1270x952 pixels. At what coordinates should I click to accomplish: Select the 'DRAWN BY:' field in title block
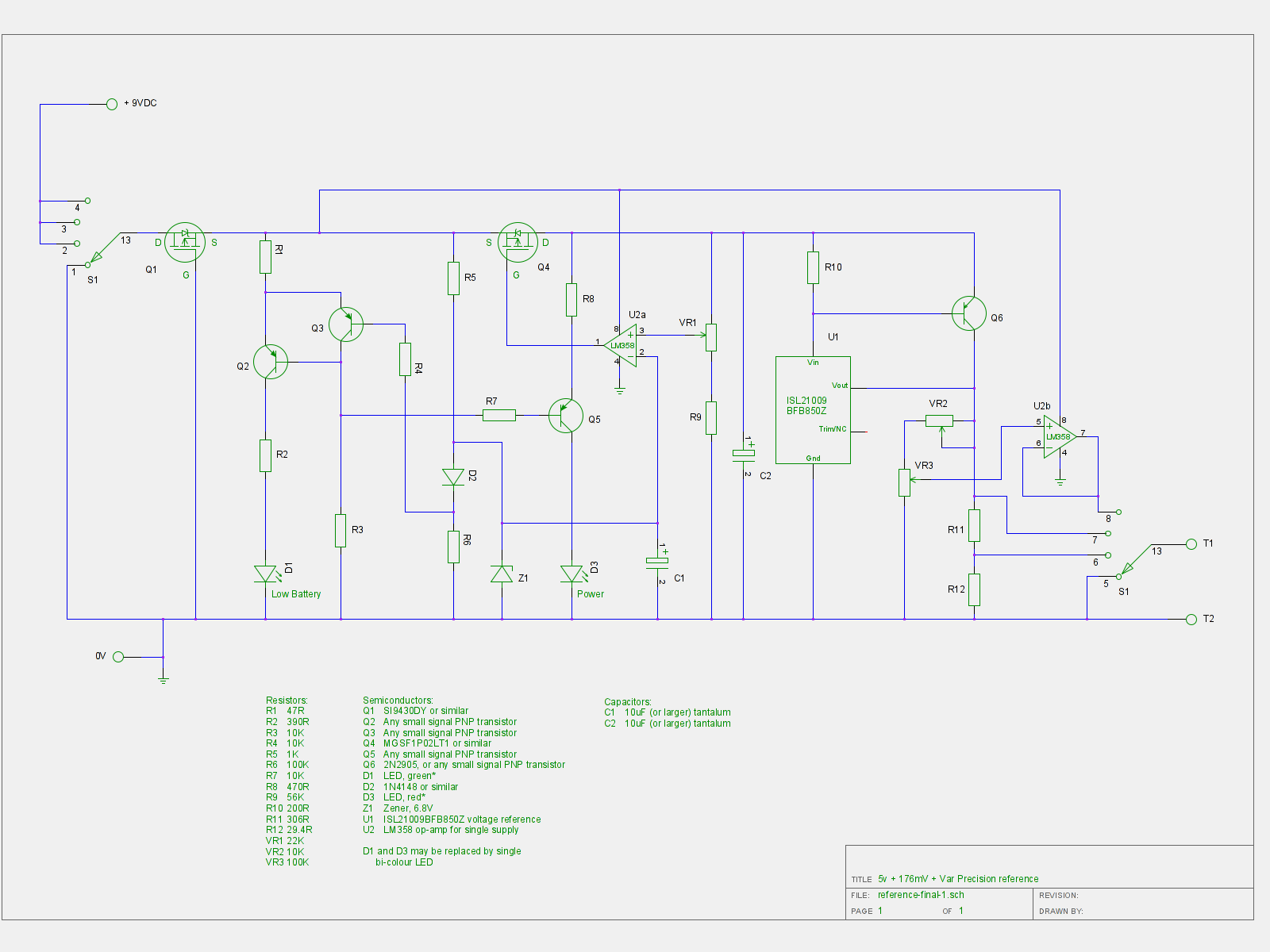tap(1061, 912)
